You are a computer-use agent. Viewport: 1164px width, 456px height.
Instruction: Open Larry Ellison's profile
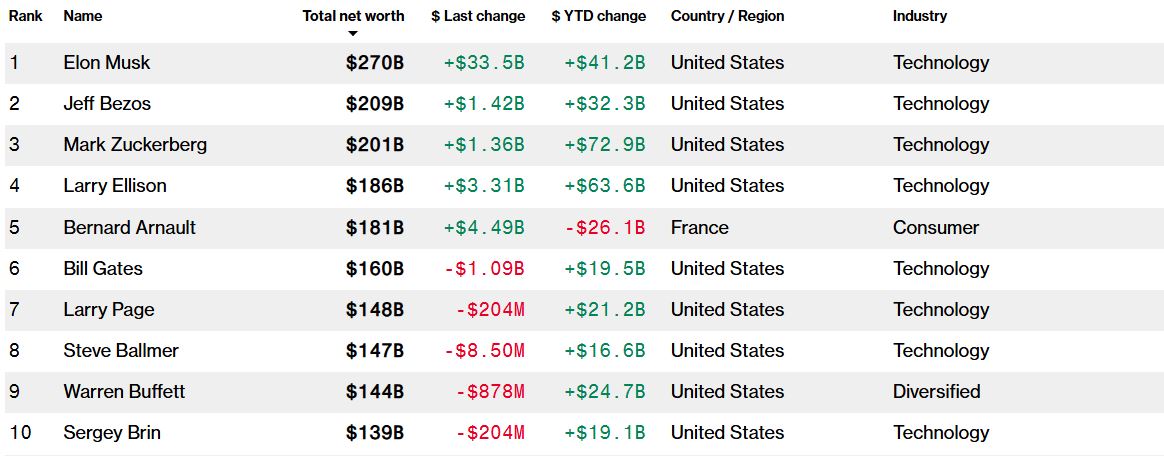115,186
